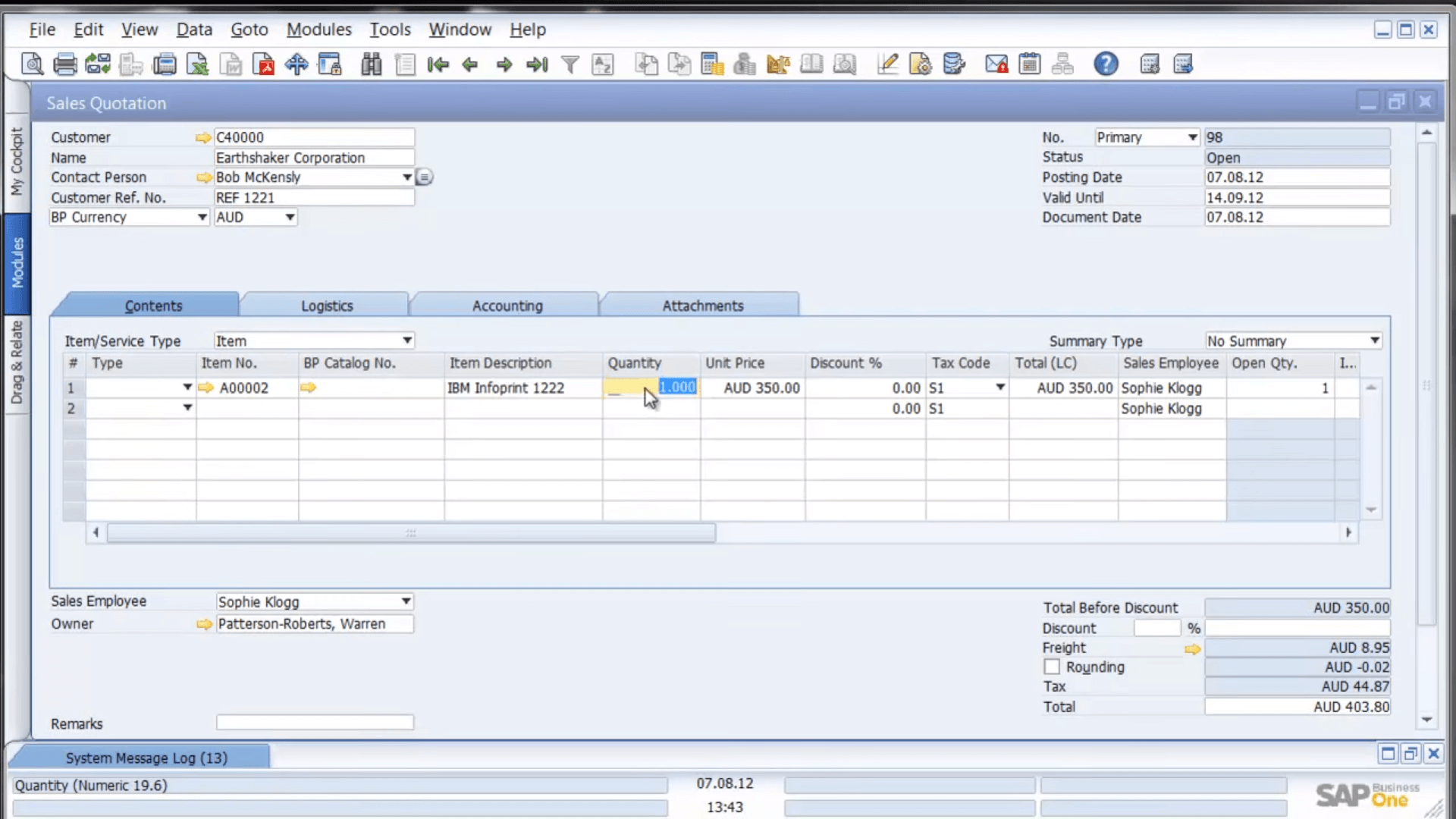Enable the Rounding checkbox
The width and height of the screenshot is (1456, 819).
pyautogui.click(x=1052, y=667)
